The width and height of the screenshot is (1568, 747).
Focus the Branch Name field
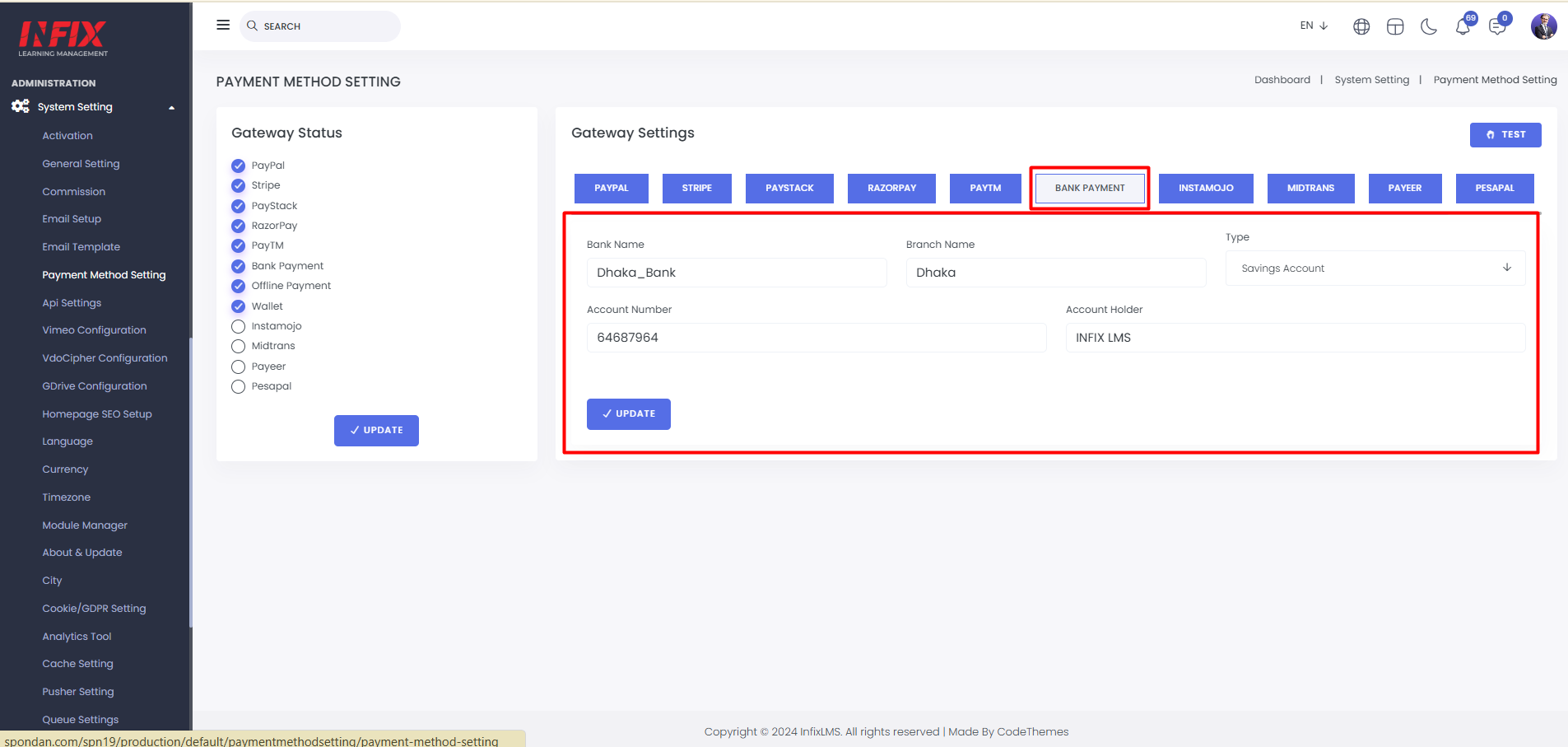pos(1056,273)
